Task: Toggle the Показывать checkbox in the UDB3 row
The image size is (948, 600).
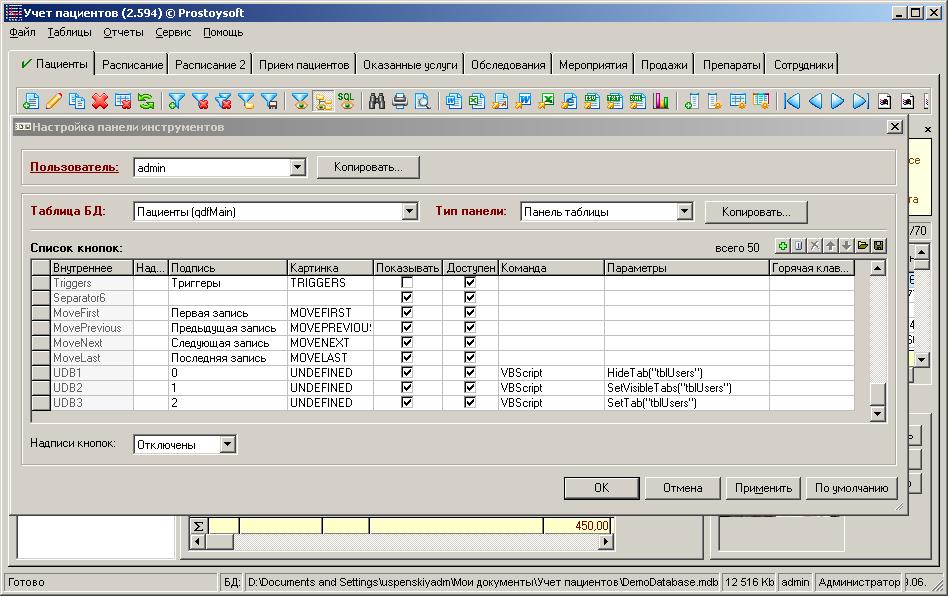Action: (x=407, y=403)
